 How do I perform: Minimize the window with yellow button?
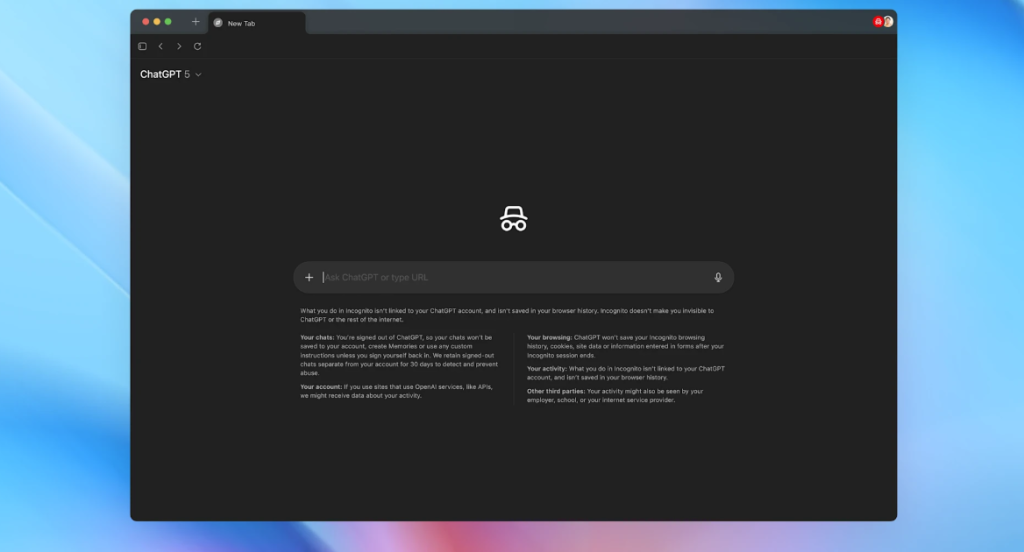coord(157,22)
